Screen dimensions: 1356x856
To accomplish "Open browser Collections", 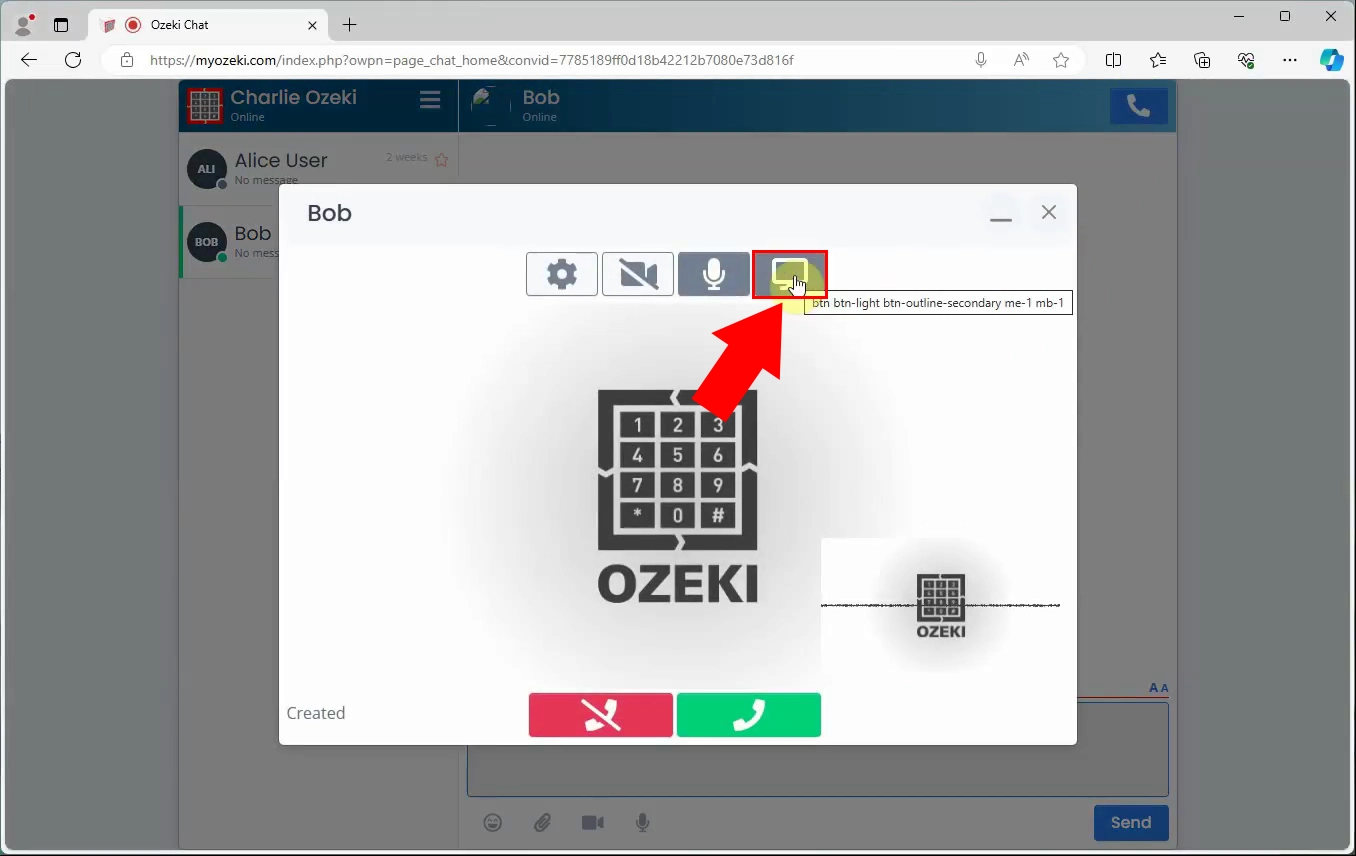I will tap(1203, 60).
